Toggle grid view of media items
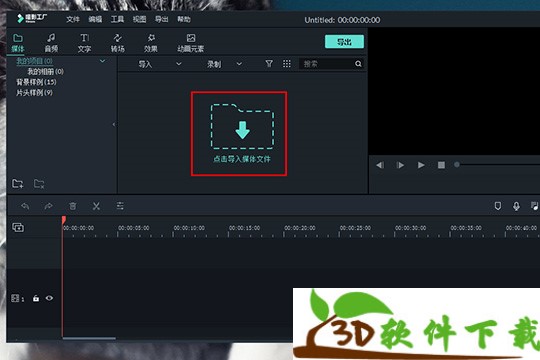Image resolution: width=540 pixels, height=360 pixels. click(x=287, y=64)
